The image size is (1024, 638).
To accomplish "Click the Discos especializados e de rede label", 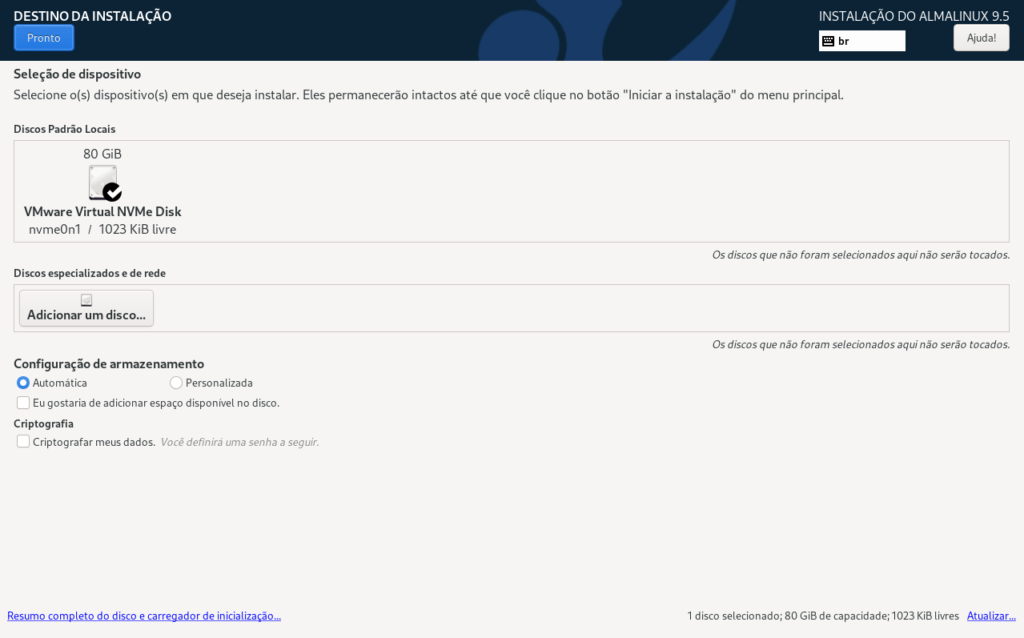I will (x=89, y=273).
